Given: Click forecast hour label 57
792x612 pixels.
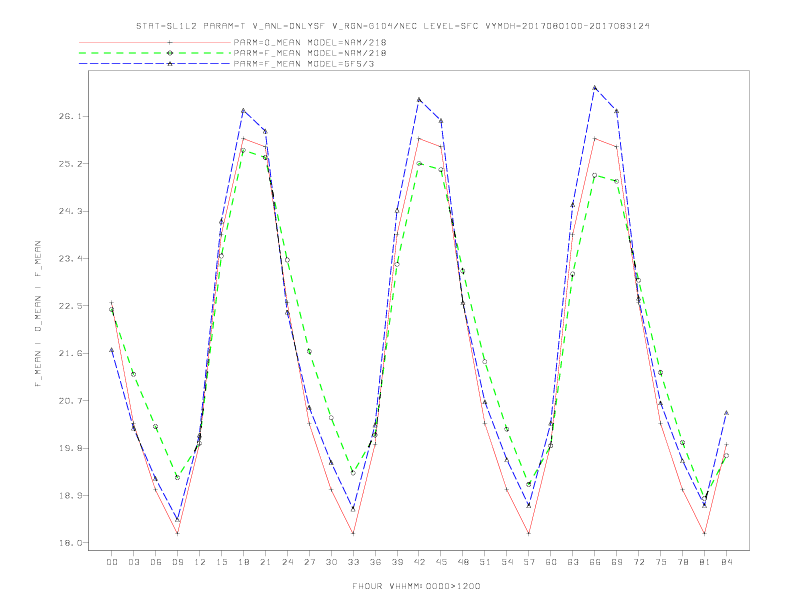Looking at the screenshot, I should [529, 562].
